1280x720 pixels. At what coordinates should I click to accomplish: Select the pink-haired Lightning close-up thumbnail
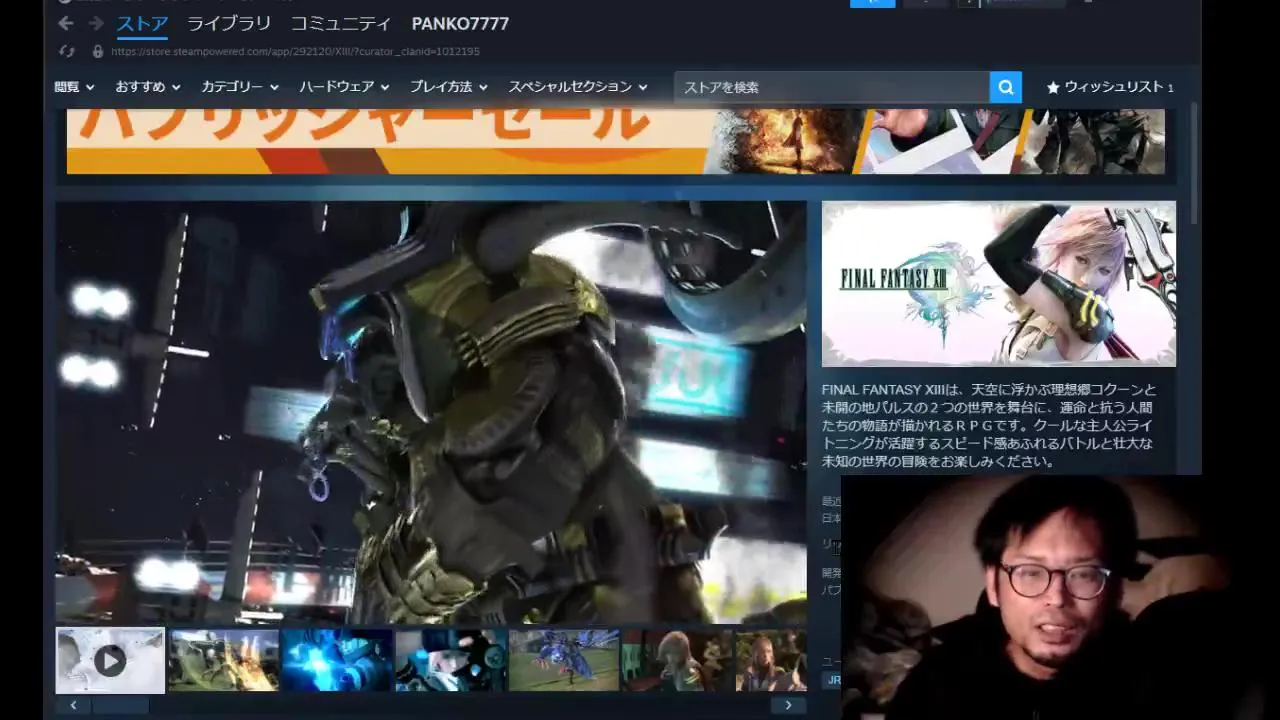pyautogui.click(x=677, y=660)
